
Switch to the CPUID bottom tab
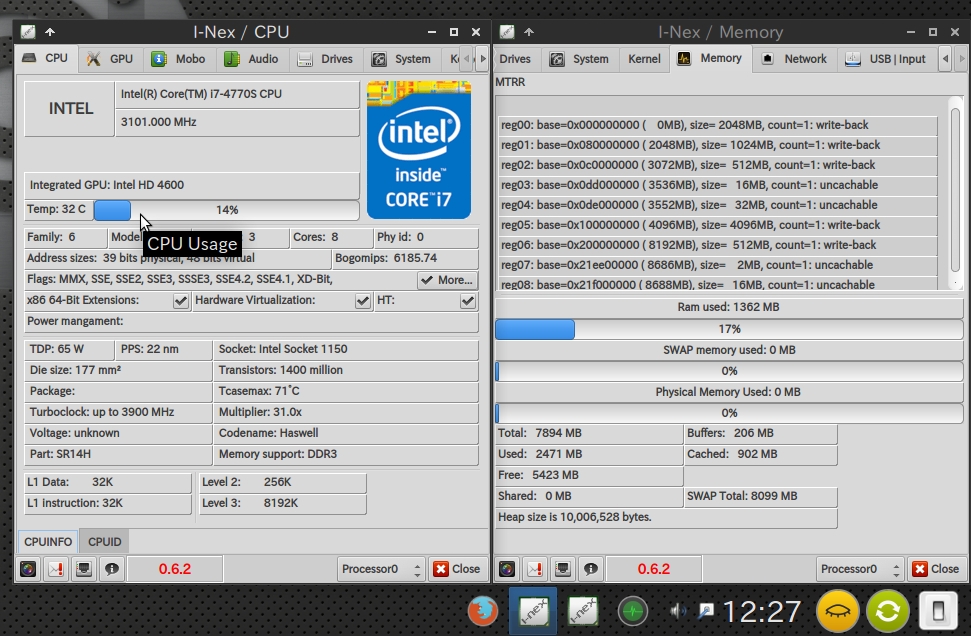pyautogui.click(x=104, y=542)
